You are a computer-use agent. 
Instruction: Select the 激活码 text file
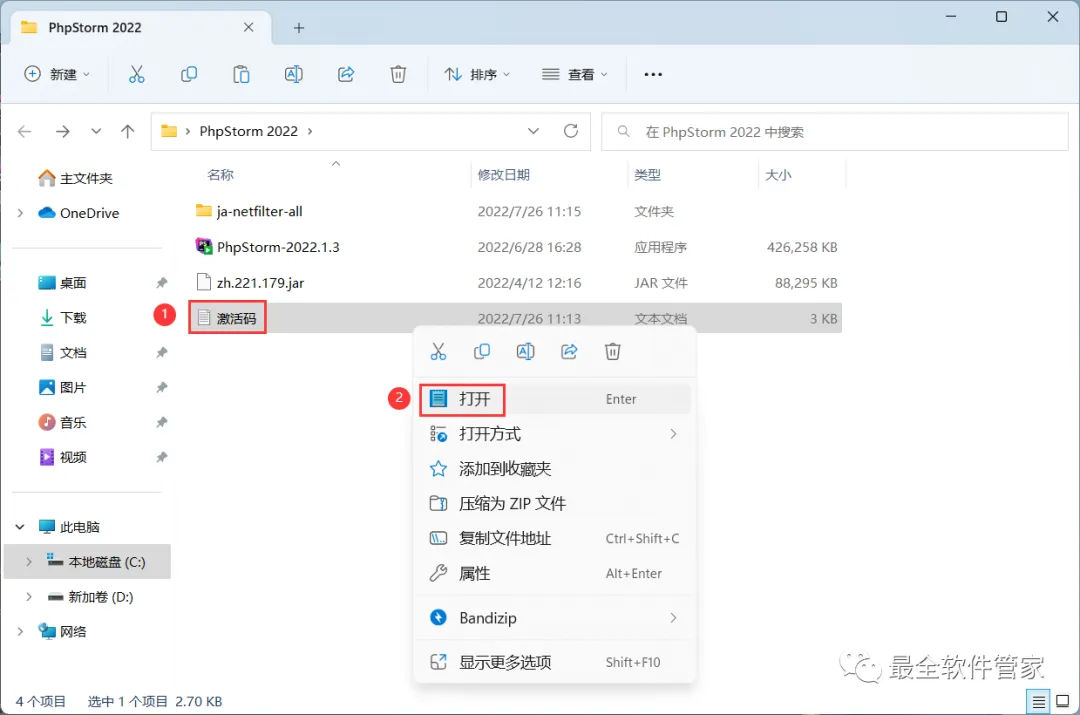[x=227, y=318]
